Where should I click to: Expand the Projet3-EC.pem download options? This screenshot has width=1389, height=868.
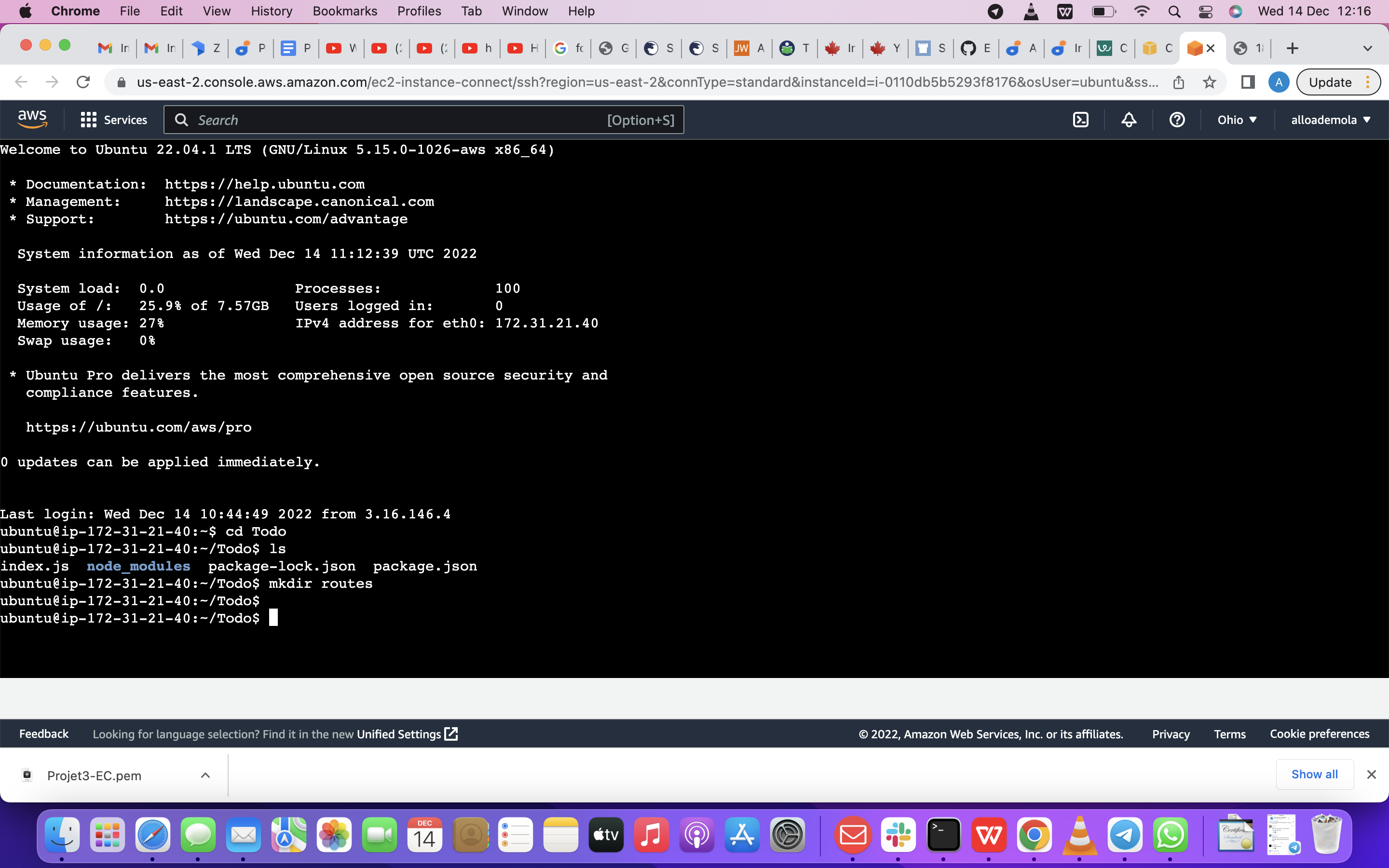tap(205, 775)
